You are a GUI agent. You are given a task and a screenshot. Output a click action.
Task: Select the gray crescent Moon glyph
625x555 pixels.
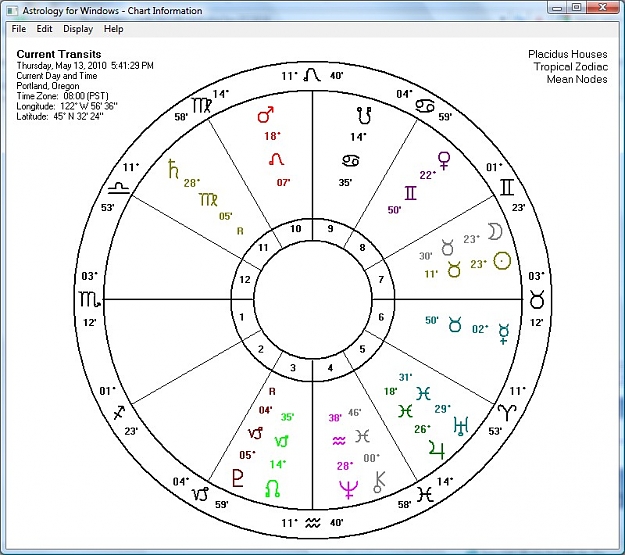point(495,232)
